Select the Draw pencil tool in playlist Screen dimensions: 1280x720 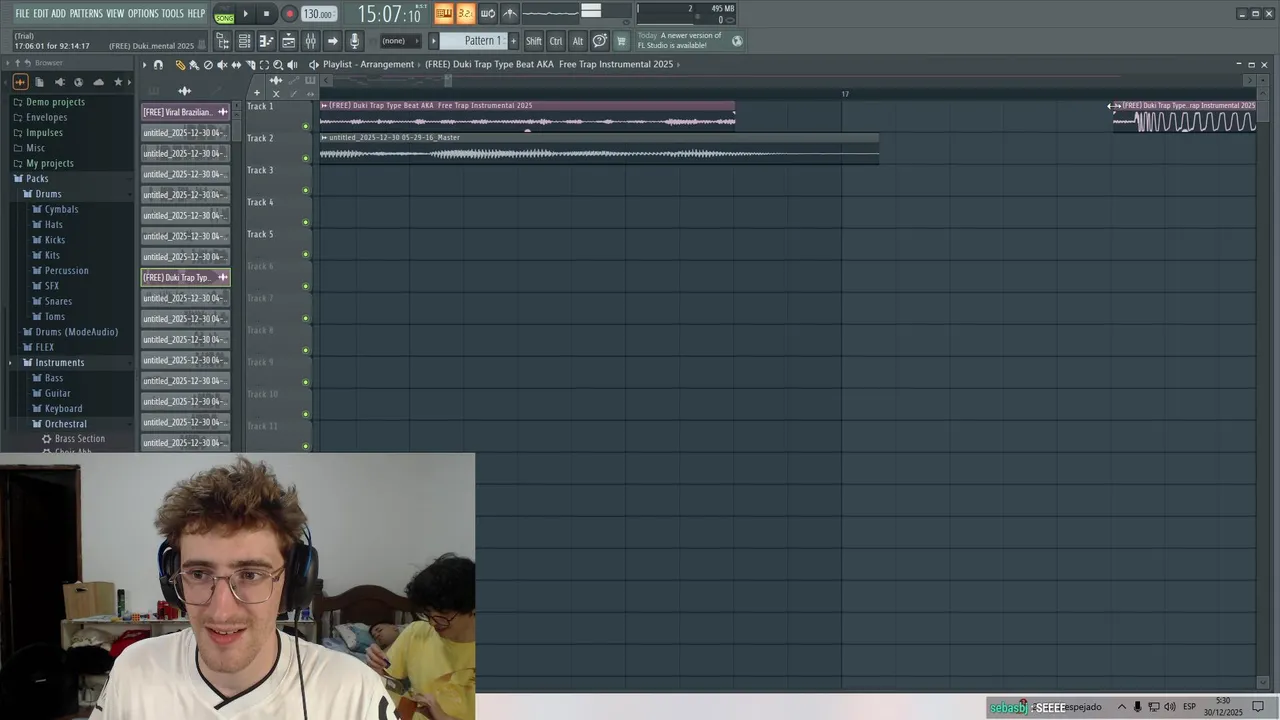(x=180, y=65)
